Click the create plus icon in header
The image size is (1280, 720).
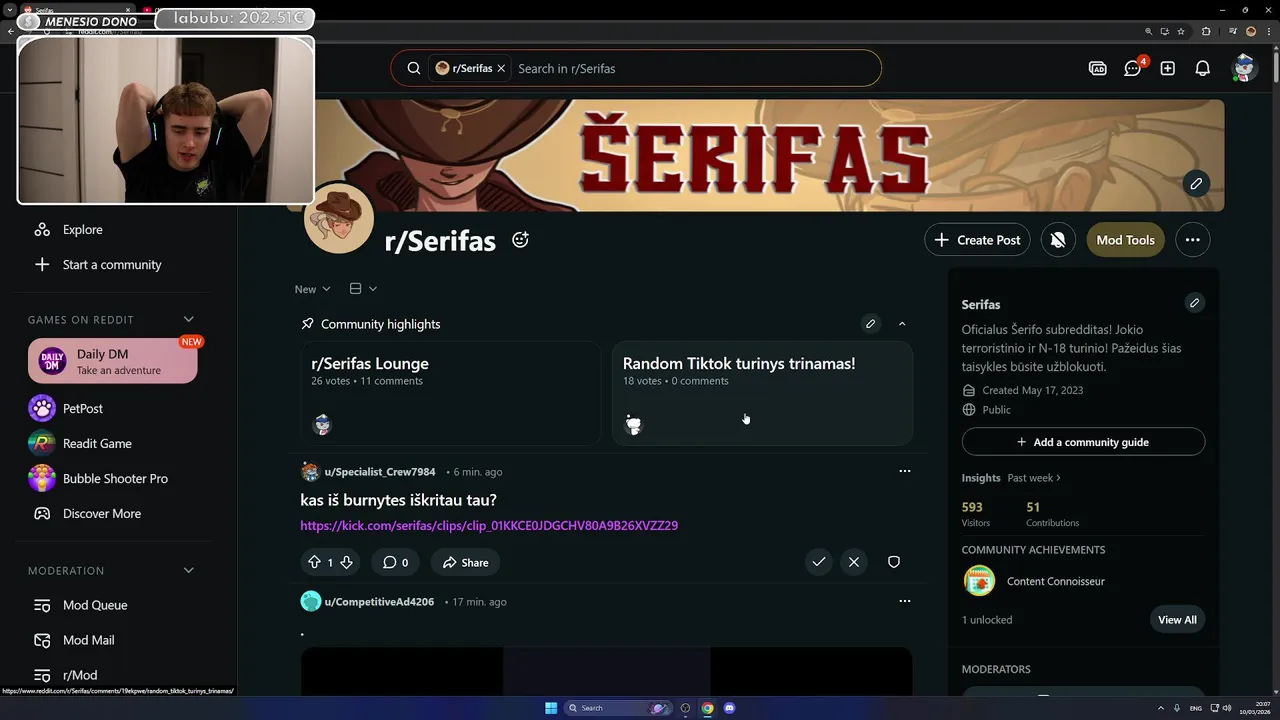[x=1168, y=68]
